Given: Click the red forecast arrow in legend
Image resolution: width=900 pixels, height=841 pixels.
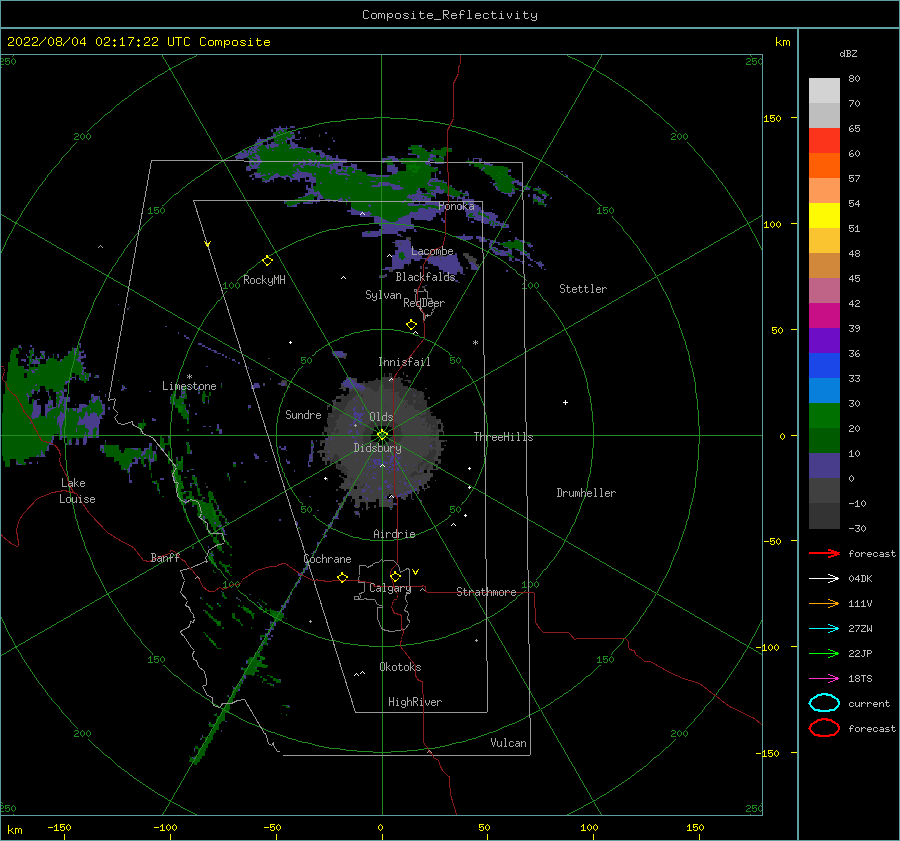Looking at the screenshot, I should click(824, 553).
